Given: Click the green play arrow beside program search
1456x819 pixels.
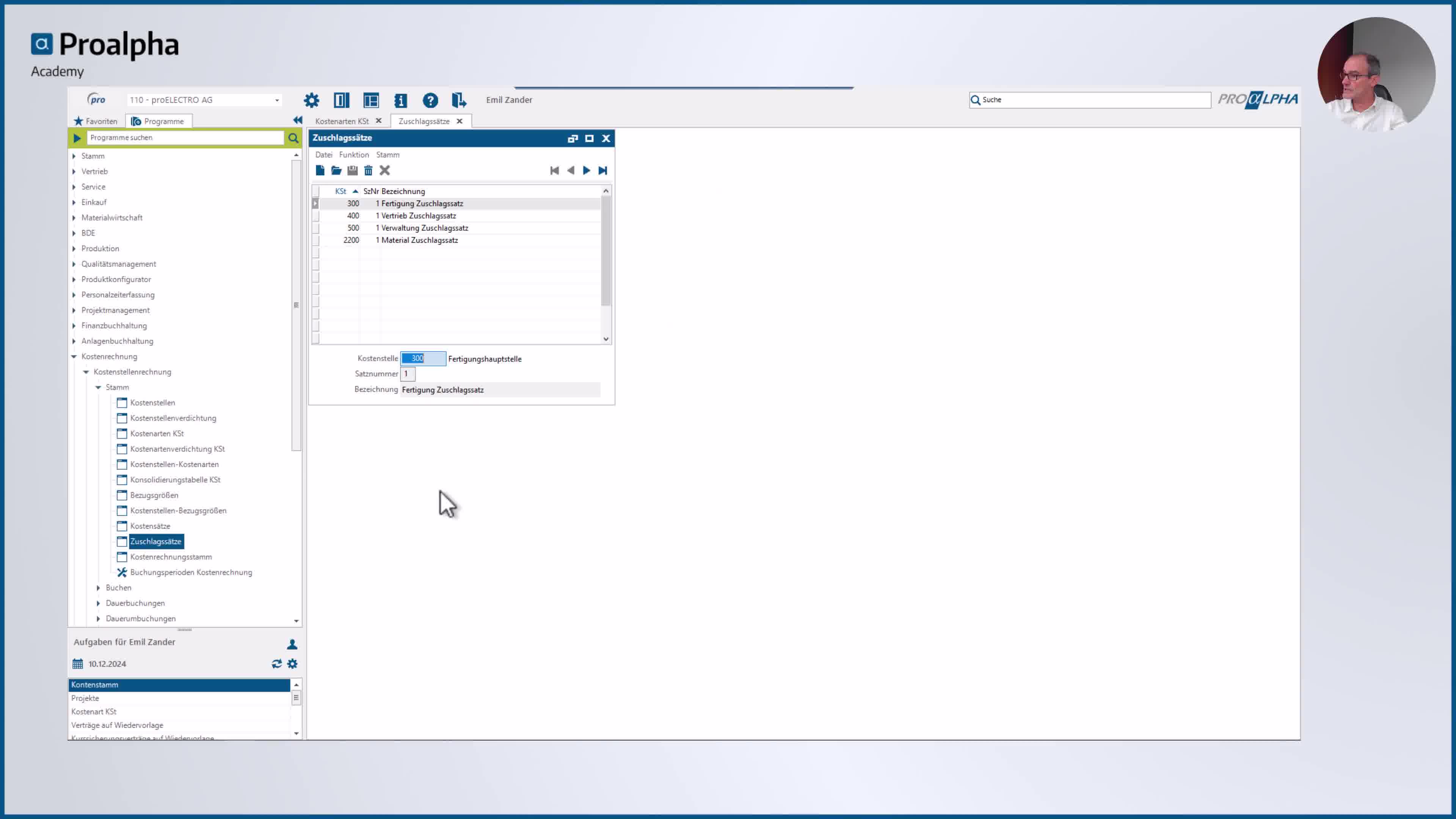Looking at the screenshot, I should [x=77, y=137].
